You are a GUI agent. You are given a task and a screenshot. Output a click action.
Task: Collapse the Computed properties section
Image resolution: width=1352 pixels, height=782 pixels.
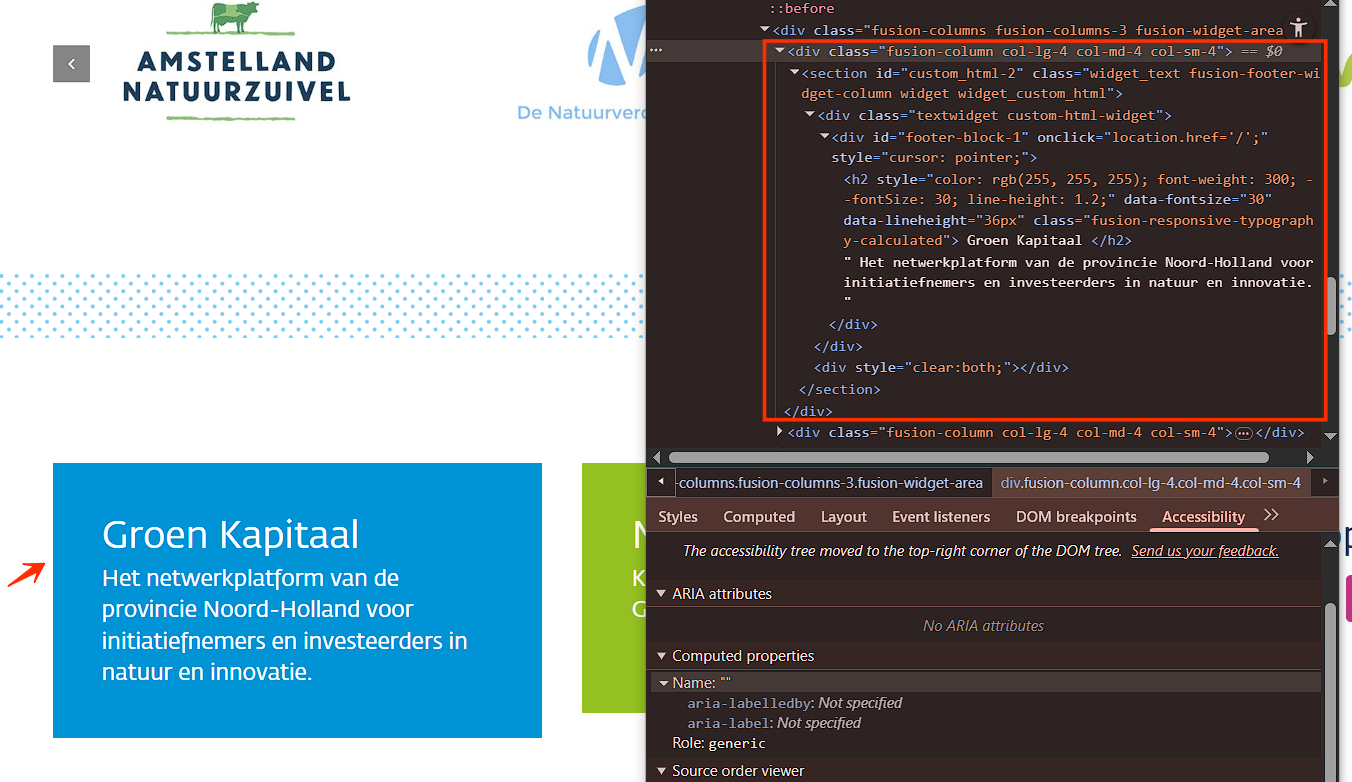661,656
